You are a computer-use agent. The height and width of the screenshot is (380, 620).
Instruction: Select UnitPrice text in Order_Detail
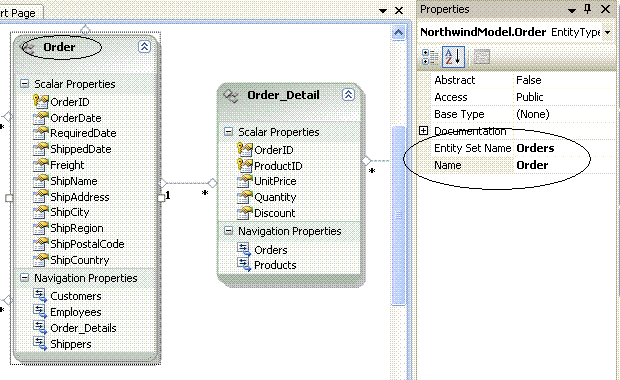275,181
